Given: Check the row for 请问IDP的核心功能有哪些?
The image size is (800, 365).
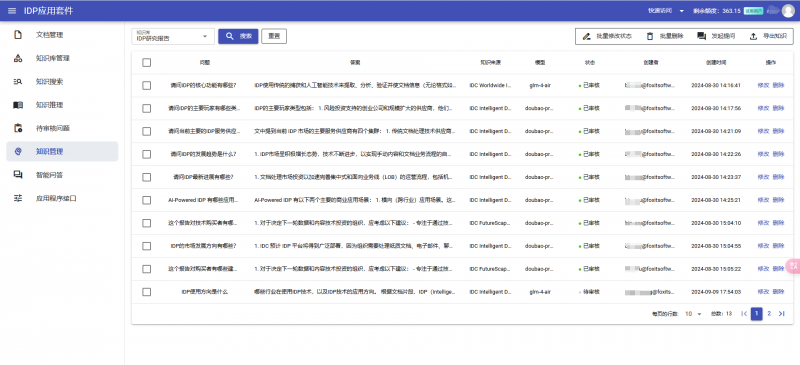Looking at the screenshot, I should (x=147, y=85).
